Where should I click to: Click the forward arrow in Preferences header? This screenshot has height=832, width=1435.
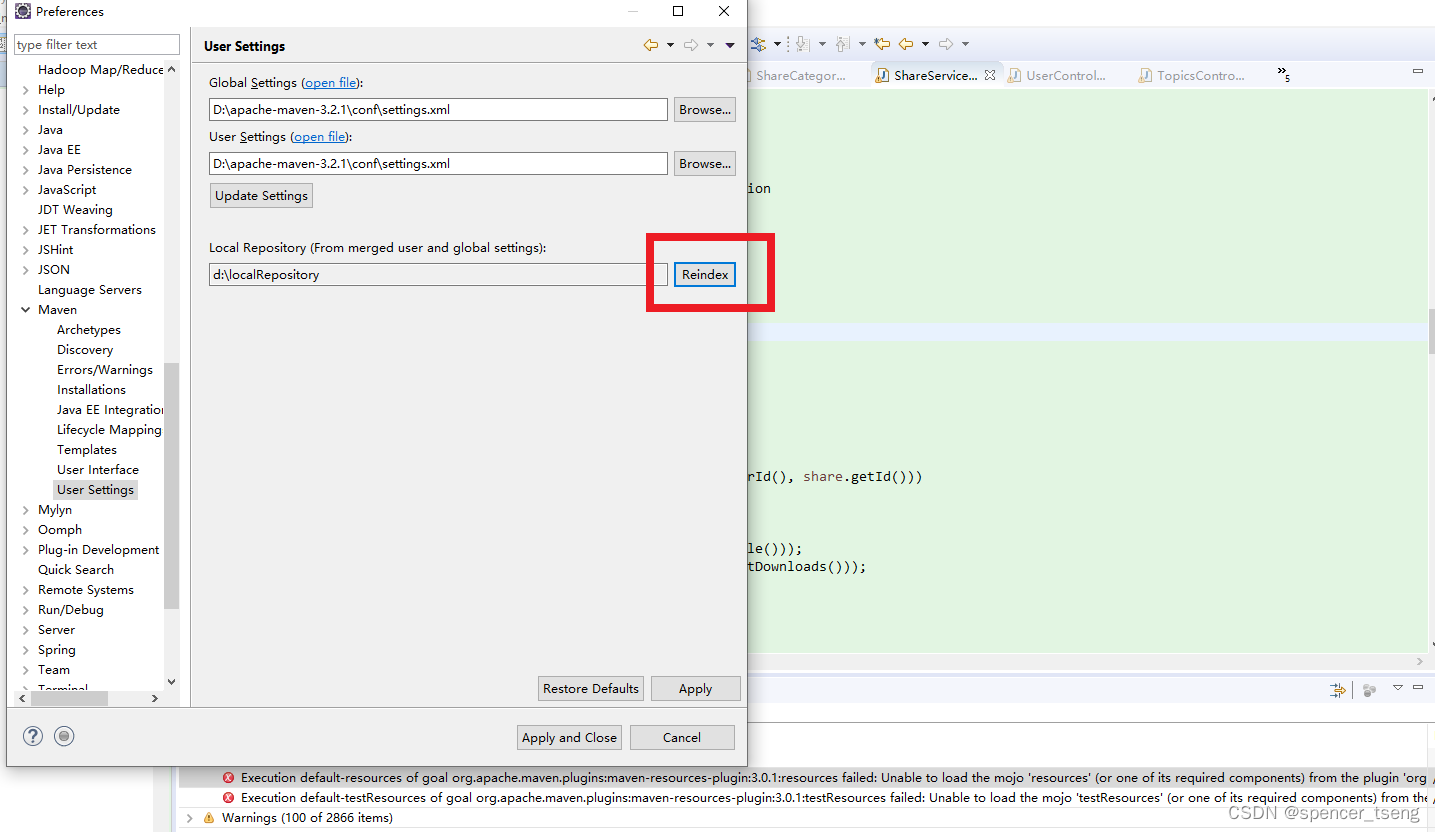click(x=691, y=44)
